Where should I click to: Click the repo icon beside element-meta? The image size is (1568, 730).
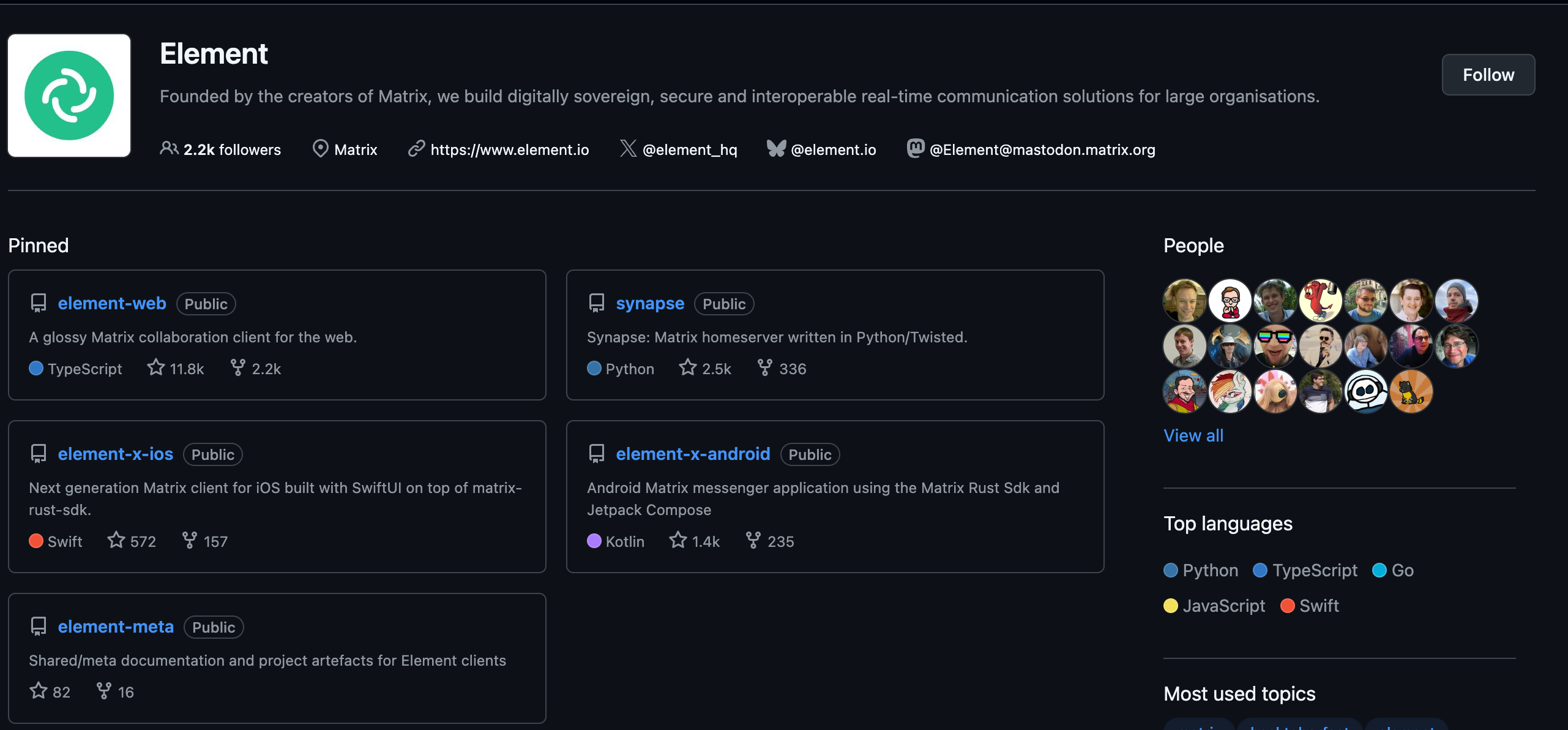(39, 627)
